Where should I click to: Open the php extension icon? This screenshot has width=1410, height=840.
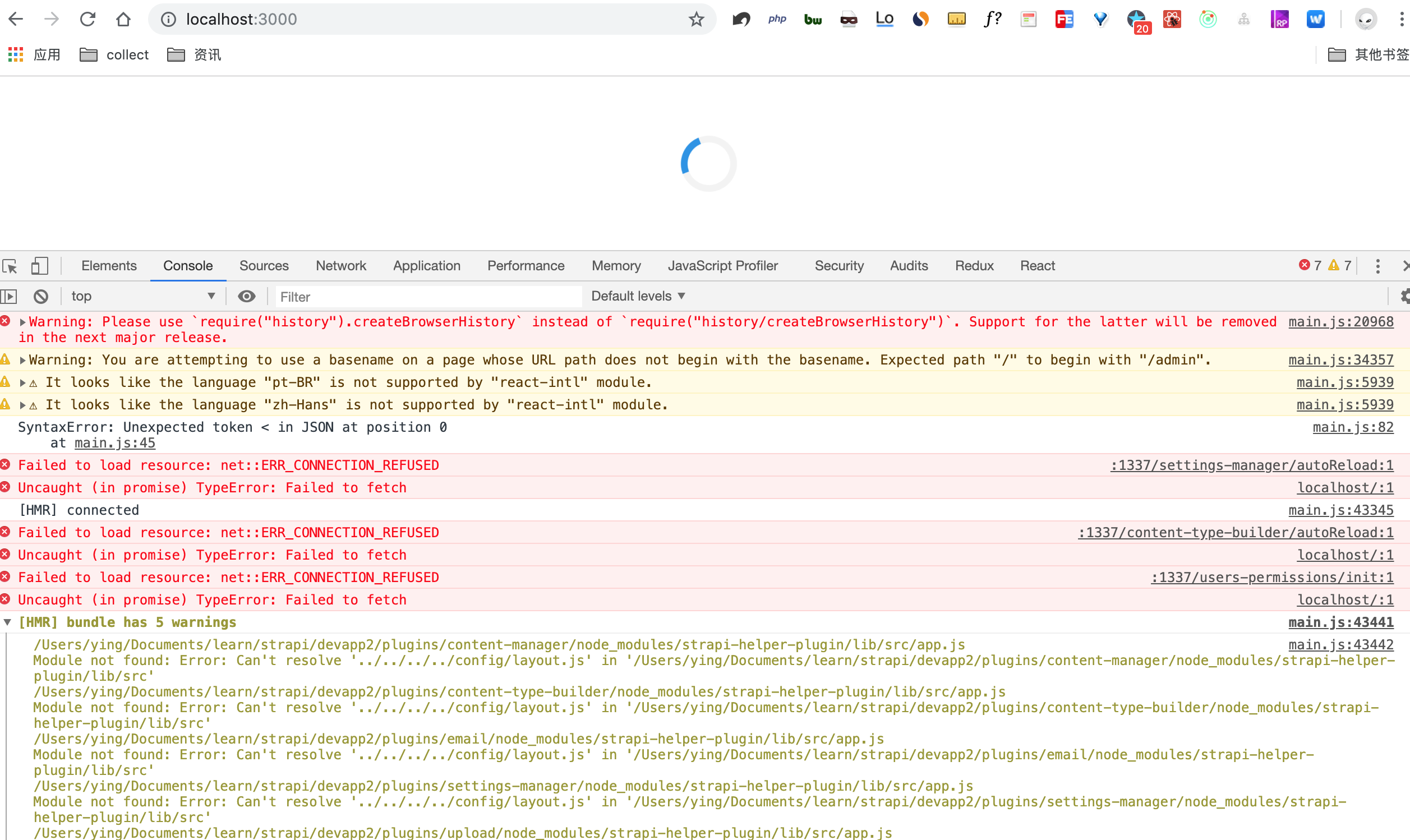(777, 19)
